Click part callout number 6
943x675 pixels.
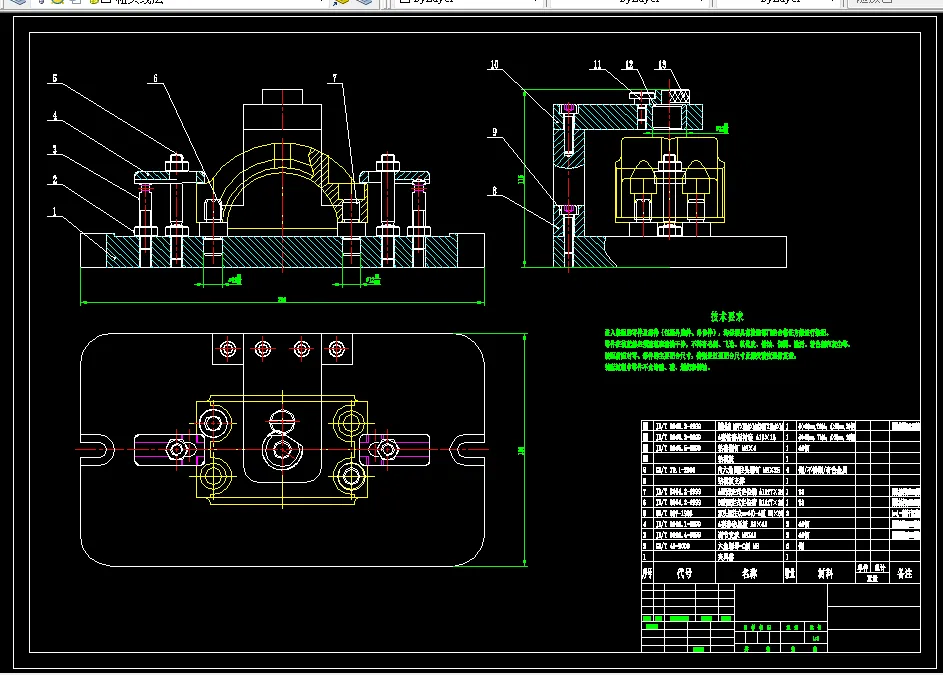click(155, 78)
